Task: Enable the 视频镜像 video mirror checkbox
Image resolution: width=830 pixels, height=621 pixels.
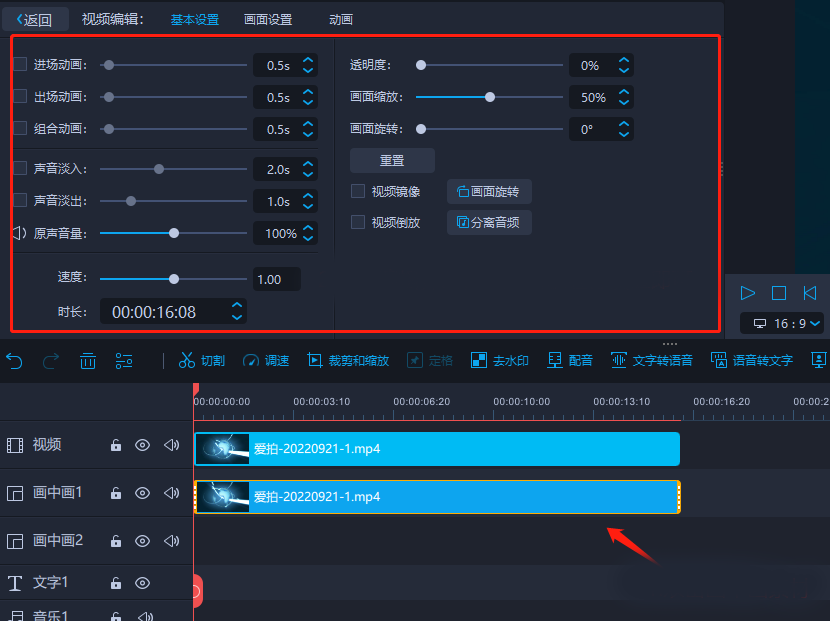Action: tap(357, 192)
